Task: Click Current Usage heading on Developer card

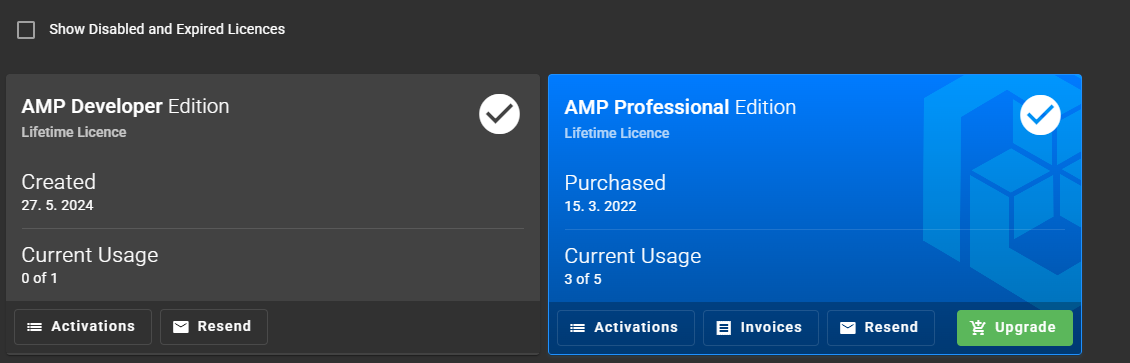Action: pos(90,255)
